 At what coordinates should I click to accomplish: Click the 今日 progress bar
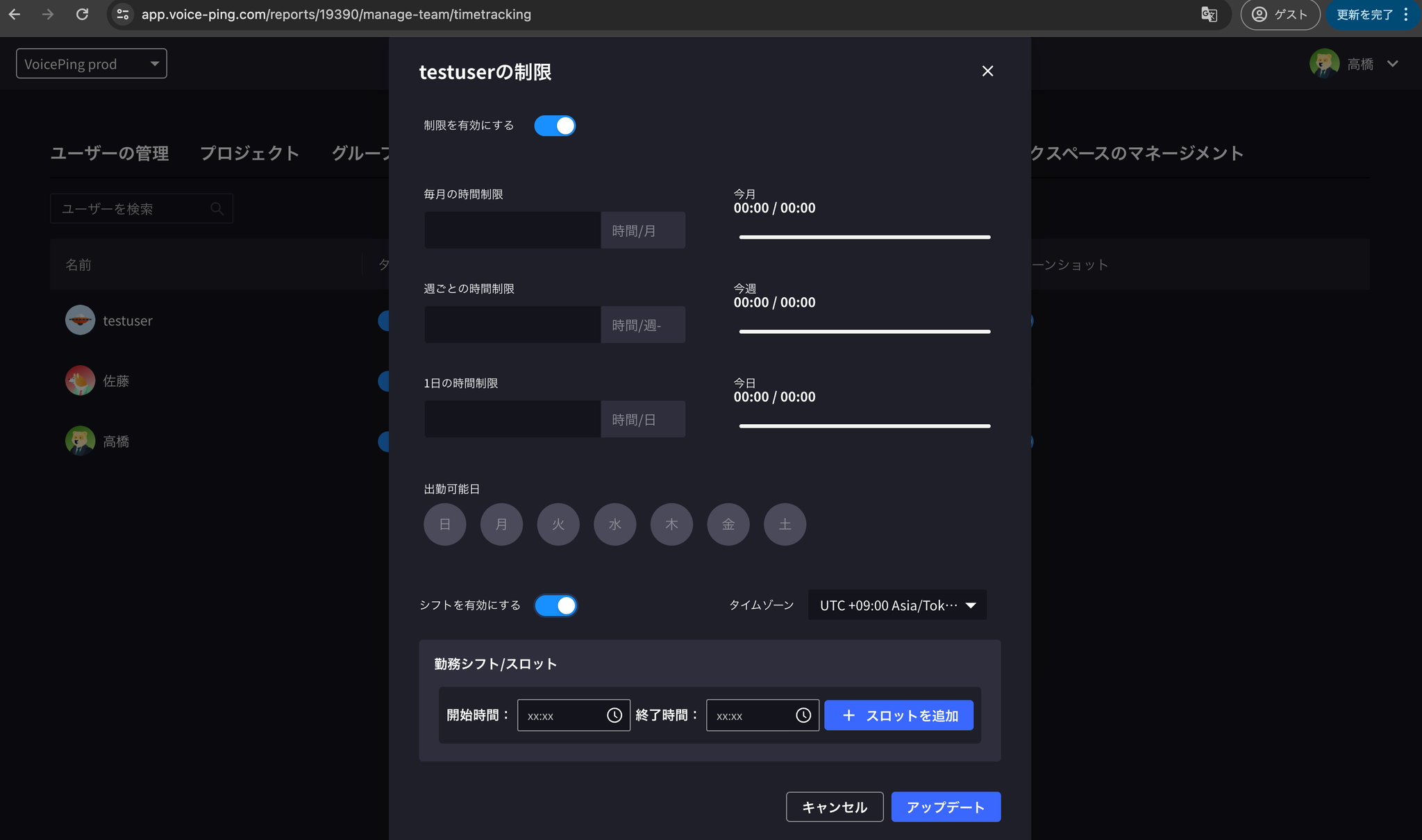(864, 426)
